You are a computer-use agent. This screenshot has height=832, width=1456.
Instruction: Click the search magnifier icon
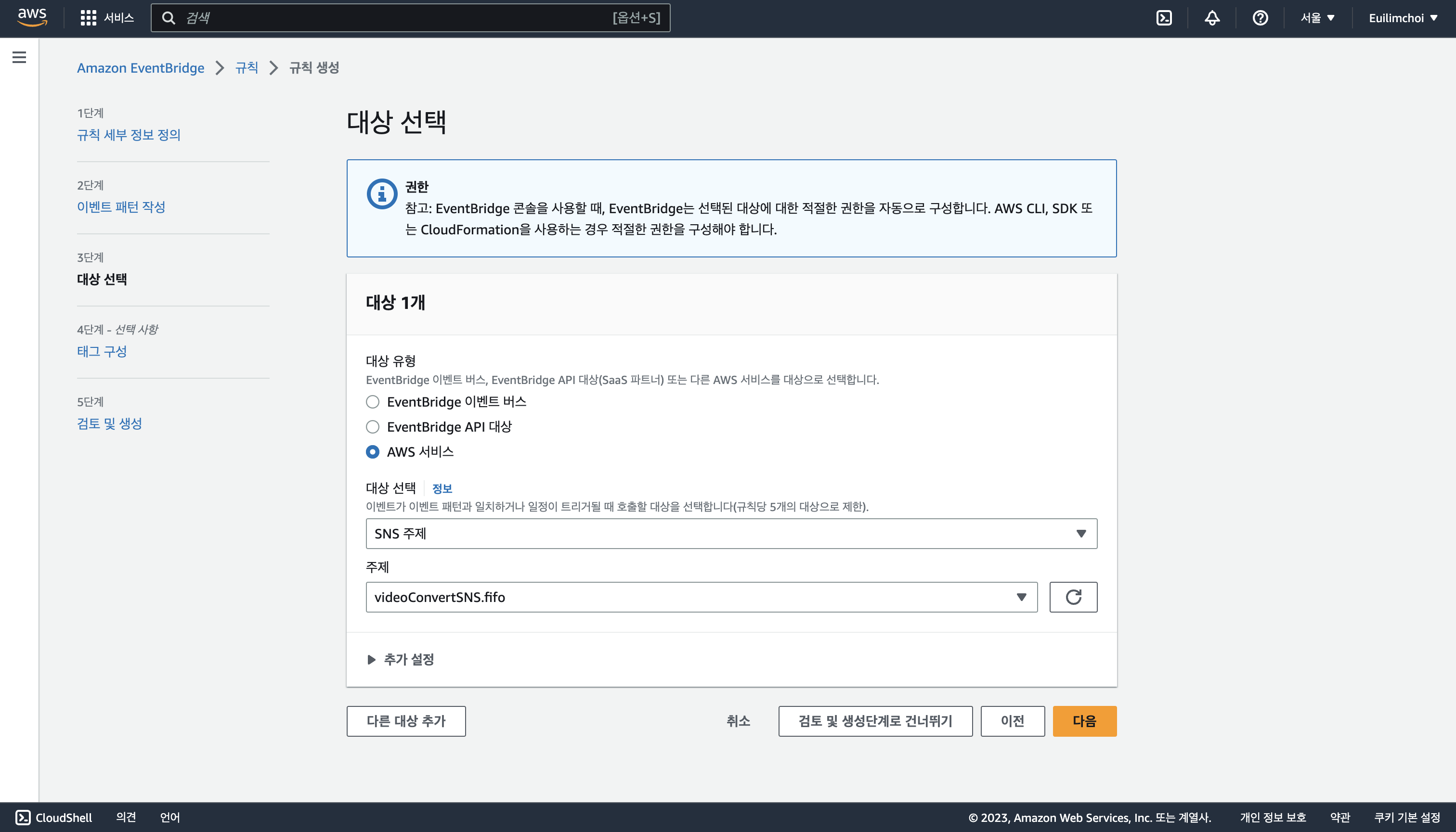(x=168, y=18)
